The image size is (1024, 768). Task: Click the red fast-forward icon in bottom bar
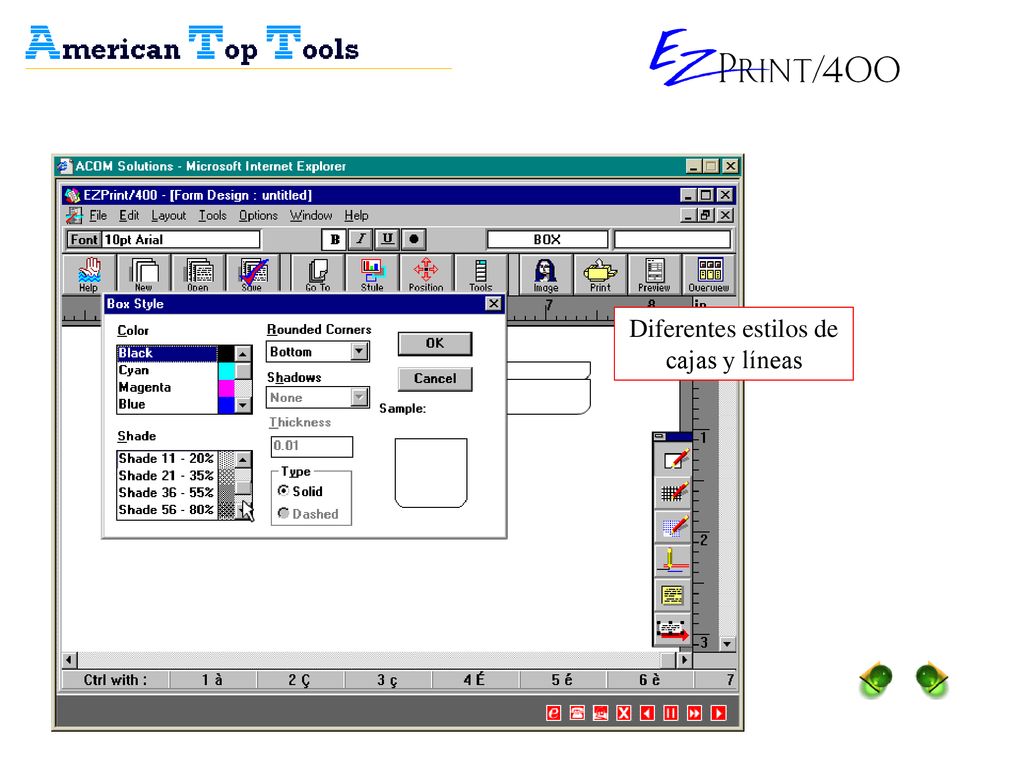click(x=694, y=712)
